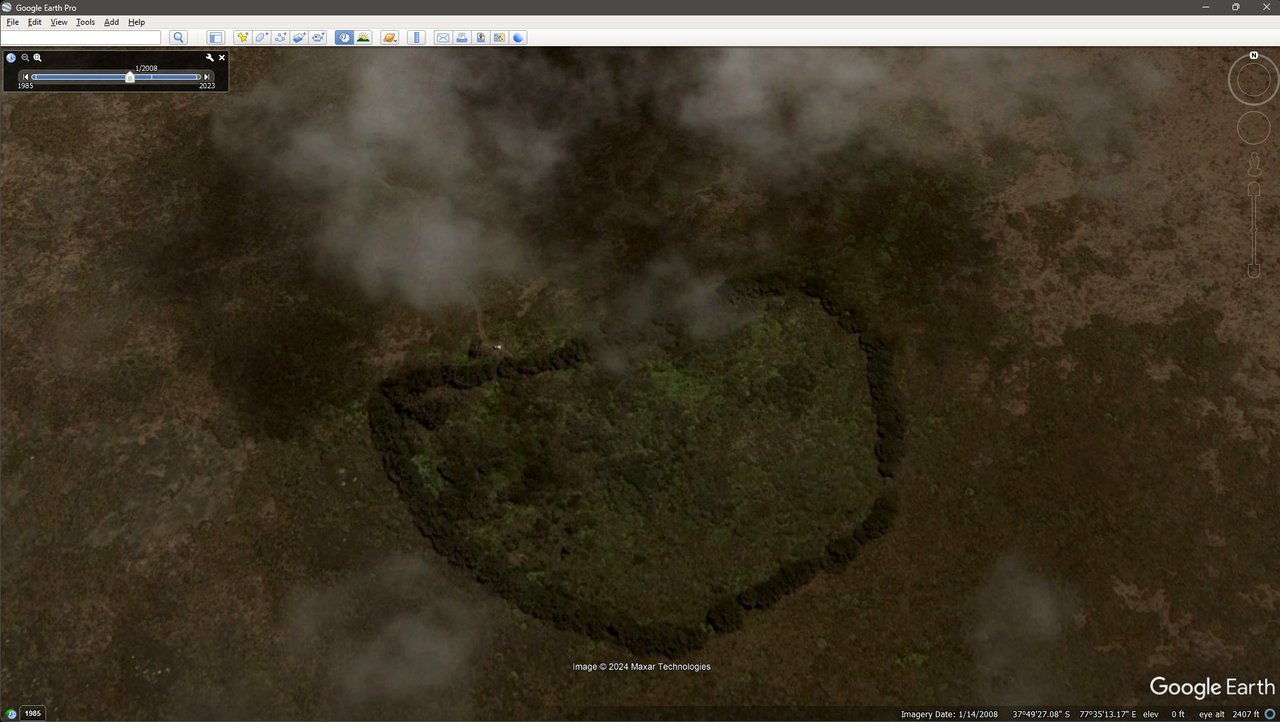Open the Add menu

point(111,22)
